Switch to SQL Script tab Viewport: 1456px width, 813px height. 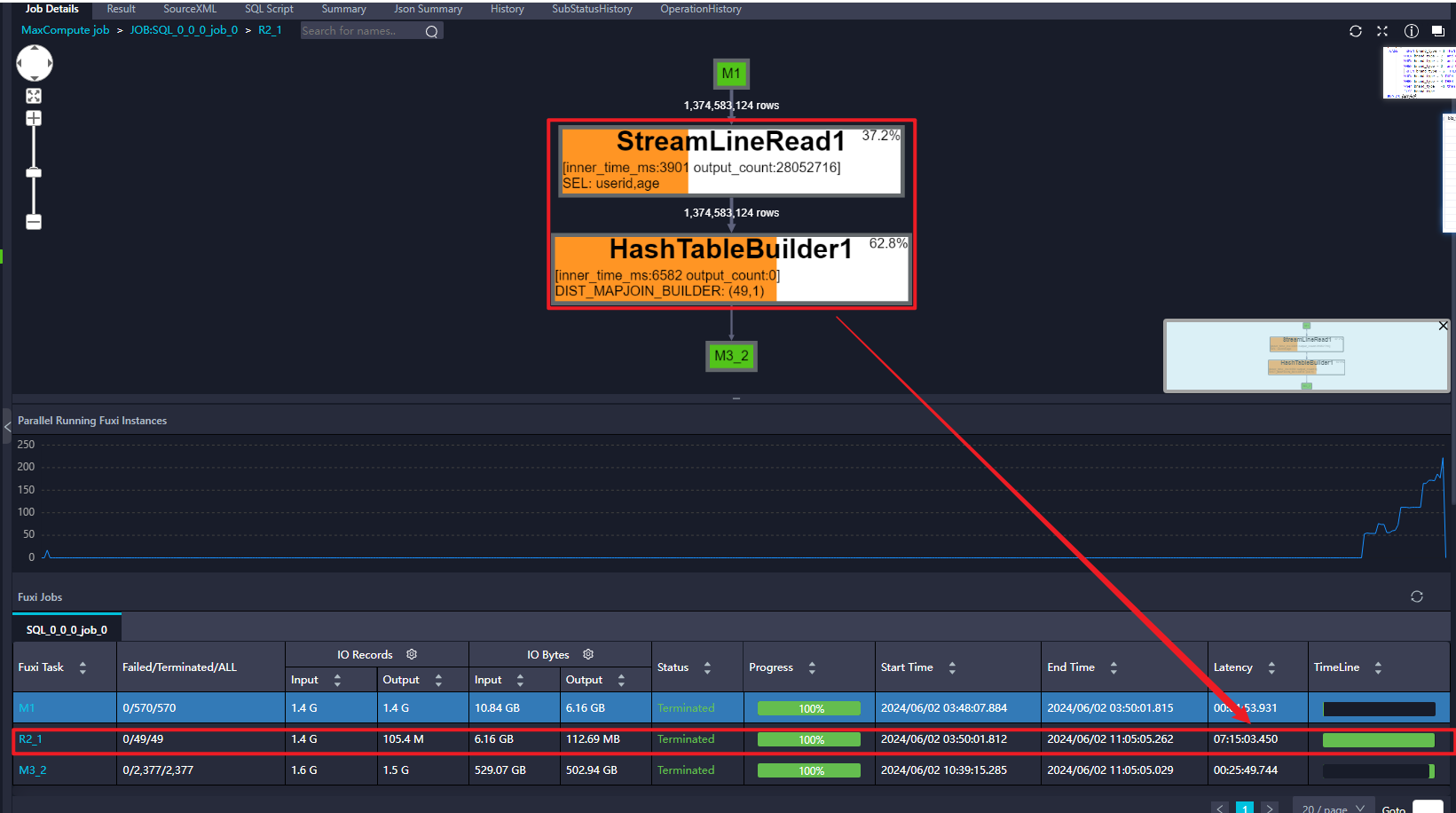pos(269,9)
